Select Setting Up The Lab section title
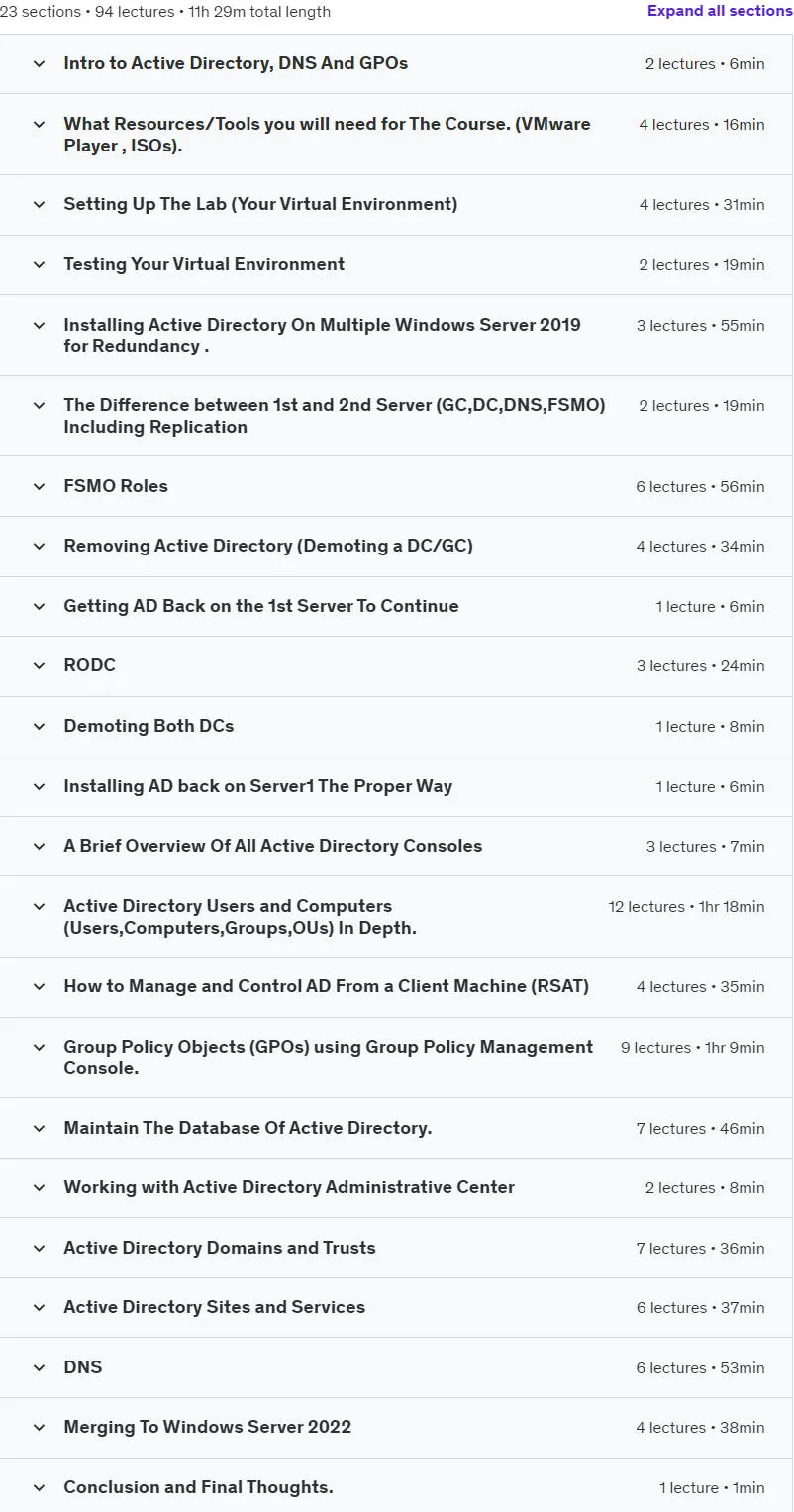The width and height of the screenshot is (794, 1512). [260, 204]
